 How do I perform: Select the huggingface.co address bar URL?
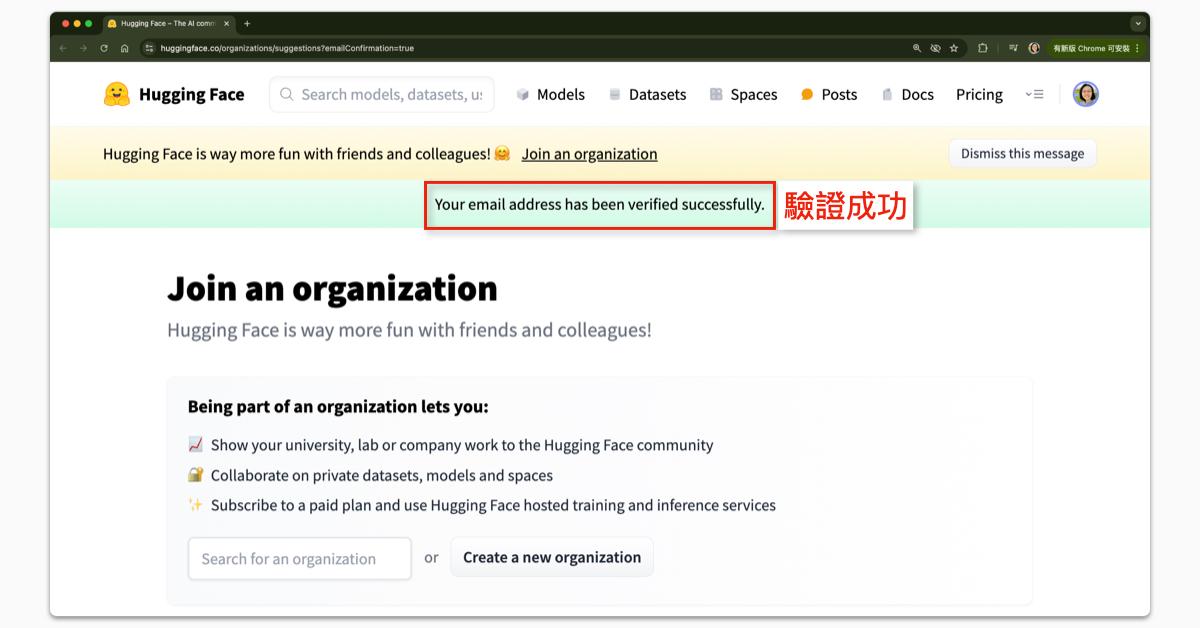pos(287,48)
